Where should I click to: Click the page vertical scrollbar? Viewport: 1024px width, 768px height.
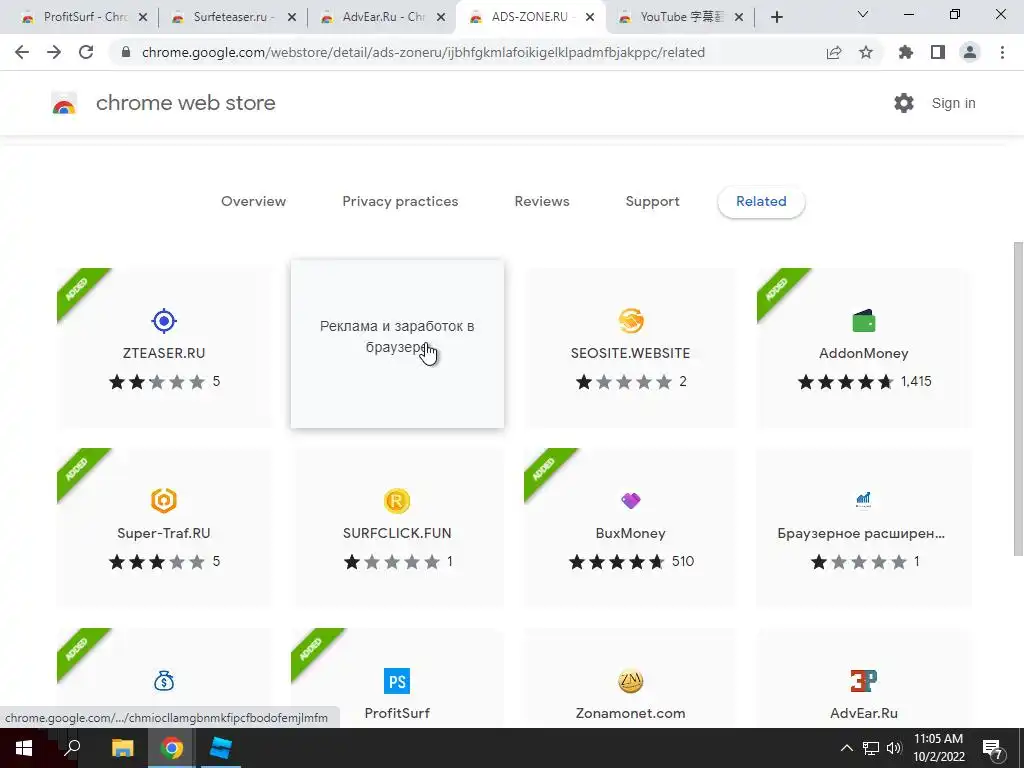tap(1018, 398)
